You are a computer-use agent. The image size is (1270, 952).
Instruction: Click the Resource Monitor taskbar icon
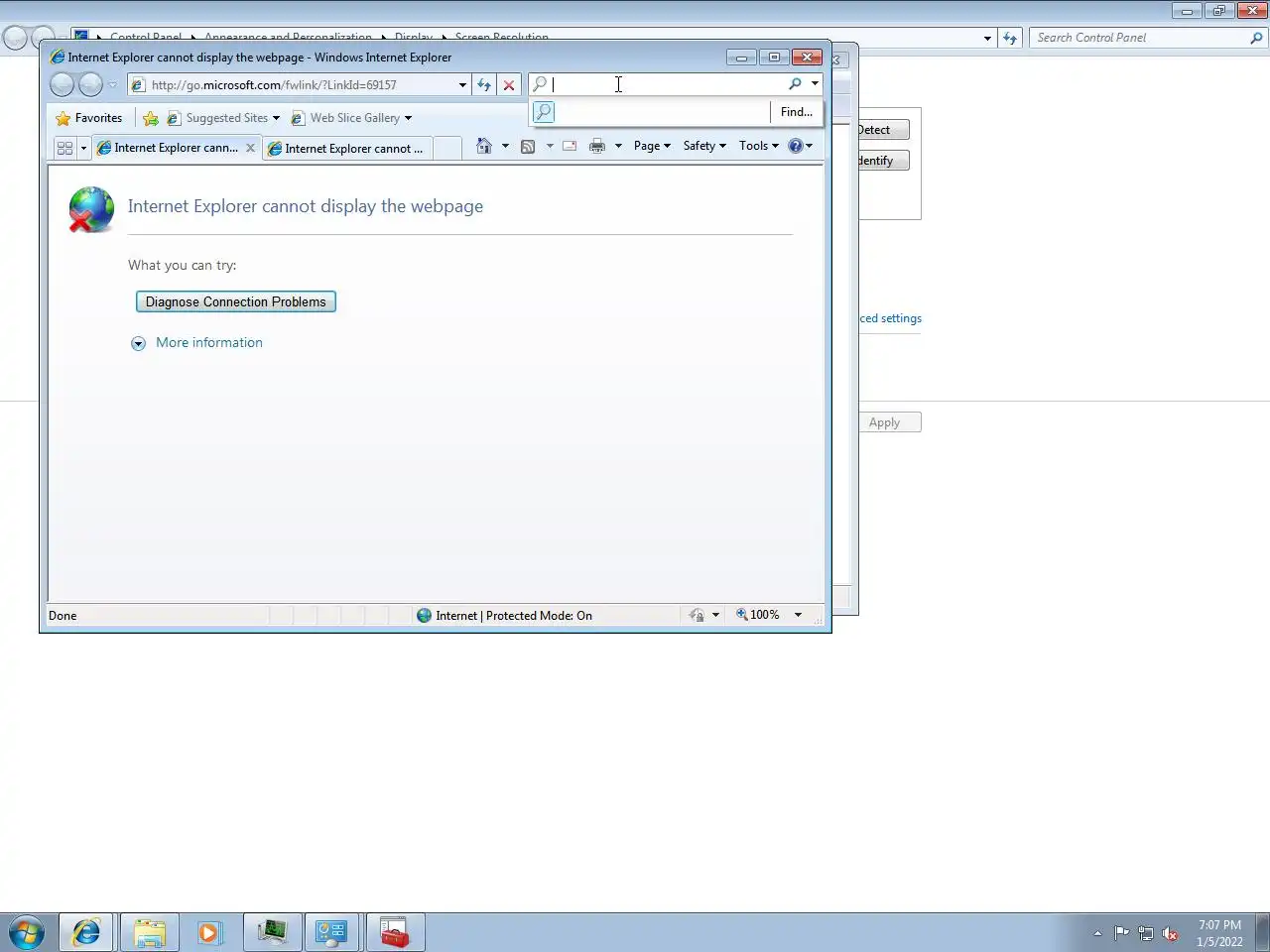pos(271,932)
